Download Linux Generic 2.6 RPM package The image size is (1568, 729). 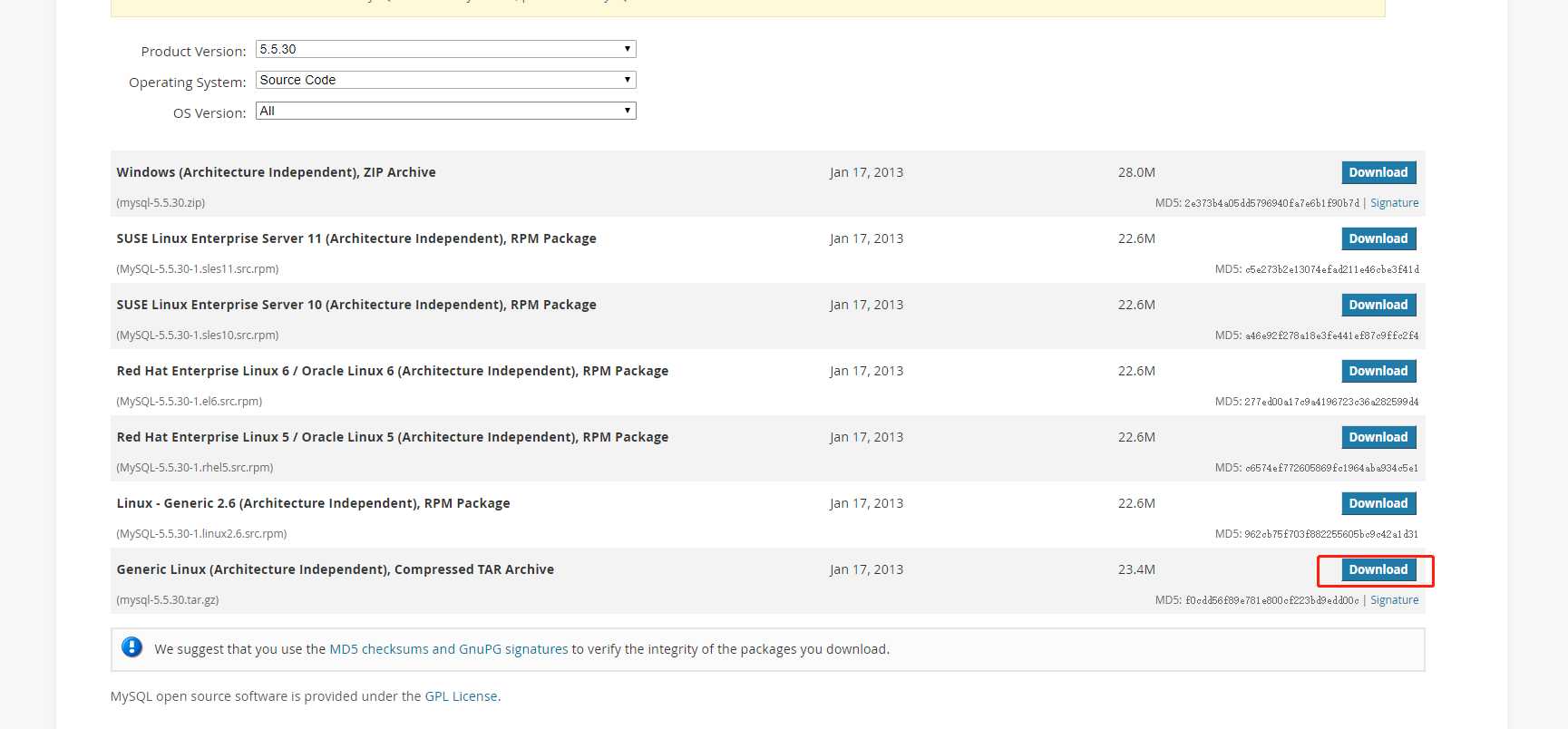pos(1378,503)
